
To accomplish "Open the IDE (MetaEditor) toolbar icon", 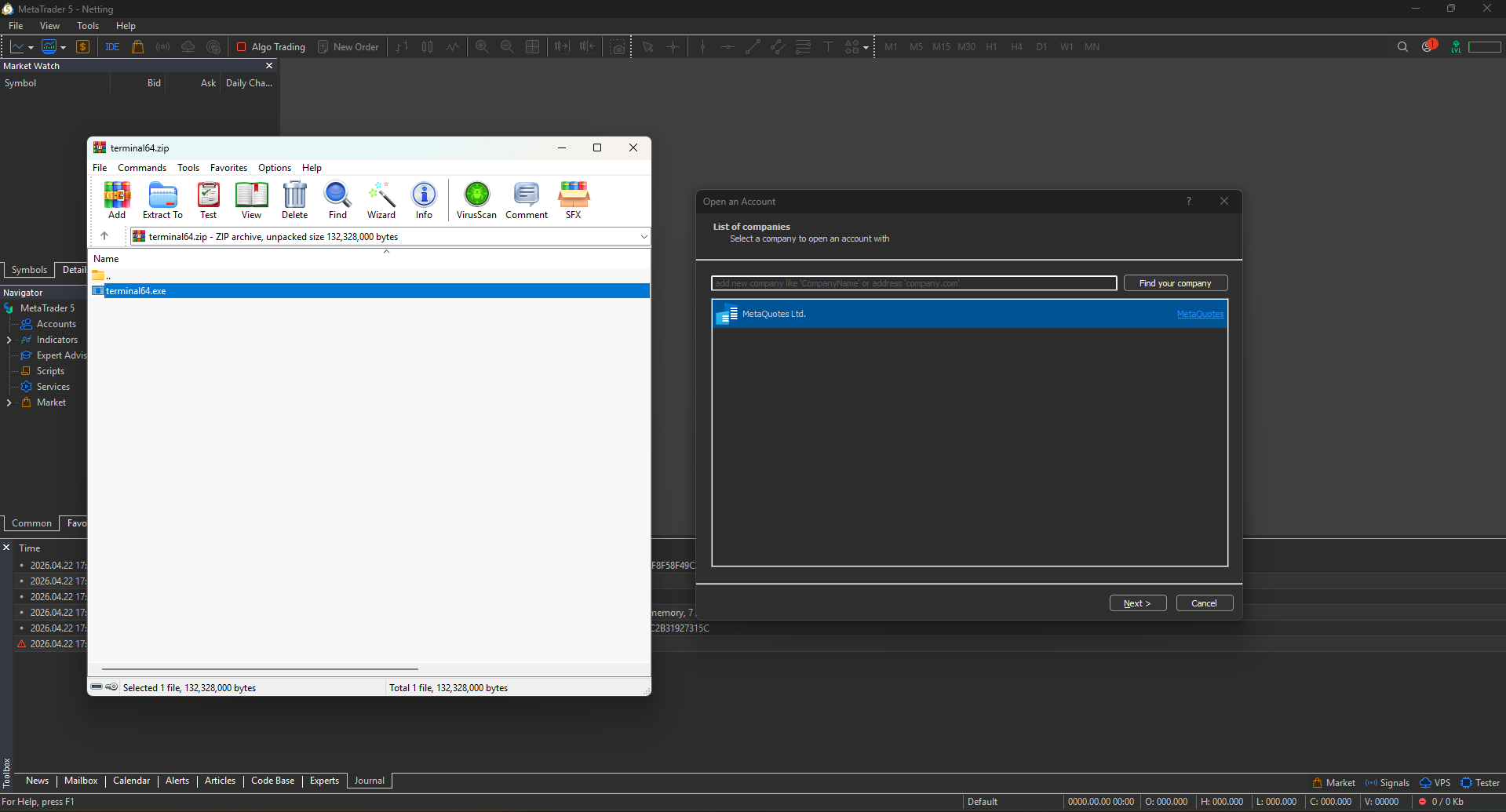I will coord(112,47).
